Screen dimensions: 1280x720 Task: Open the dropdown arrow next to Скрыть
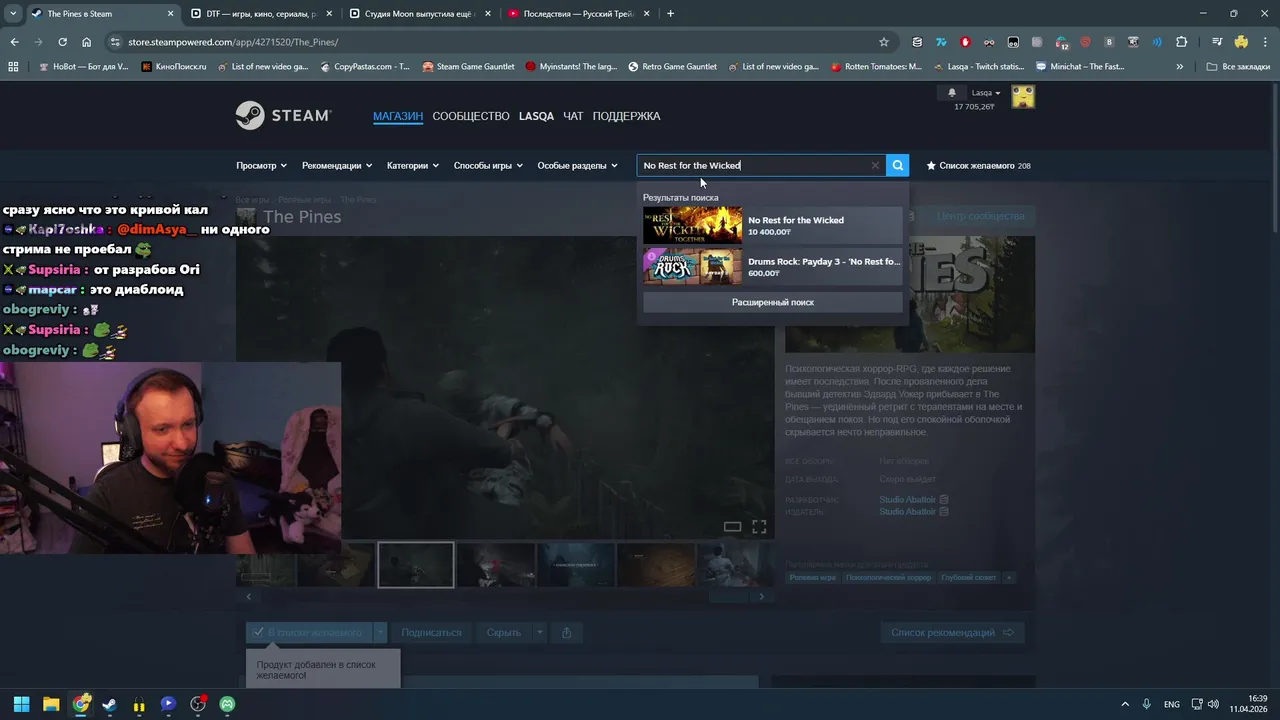click(539, 632)
